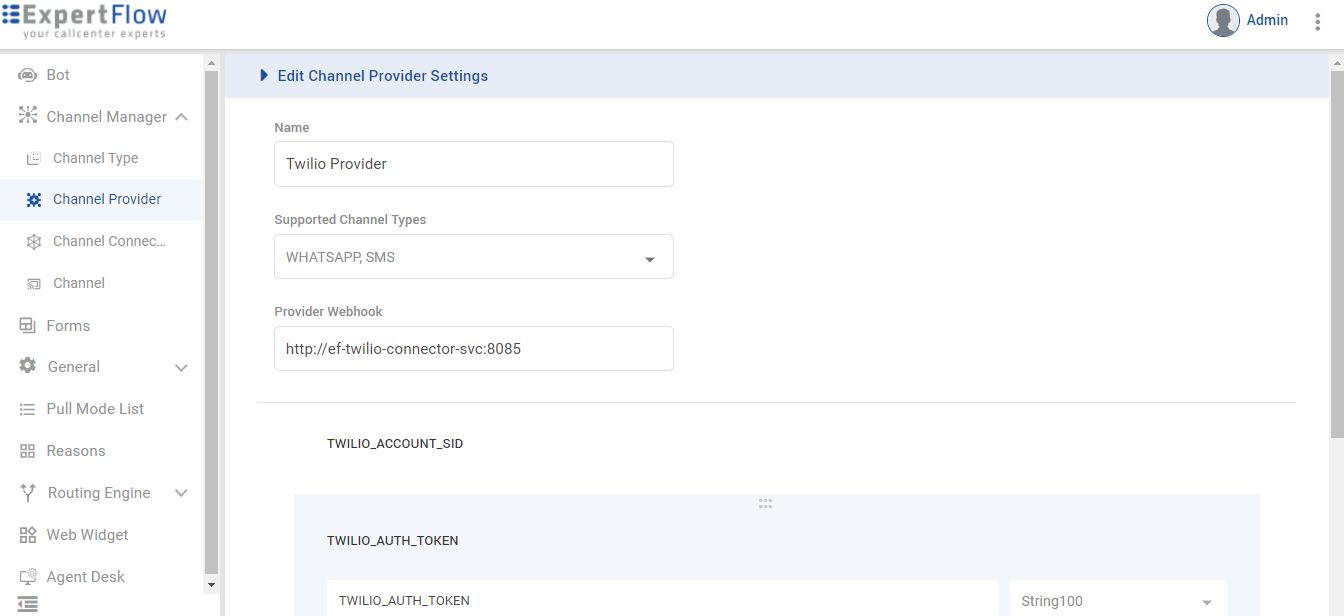Click the Bot icon in sidebar

pyautogui.click(x=28, y=75)
